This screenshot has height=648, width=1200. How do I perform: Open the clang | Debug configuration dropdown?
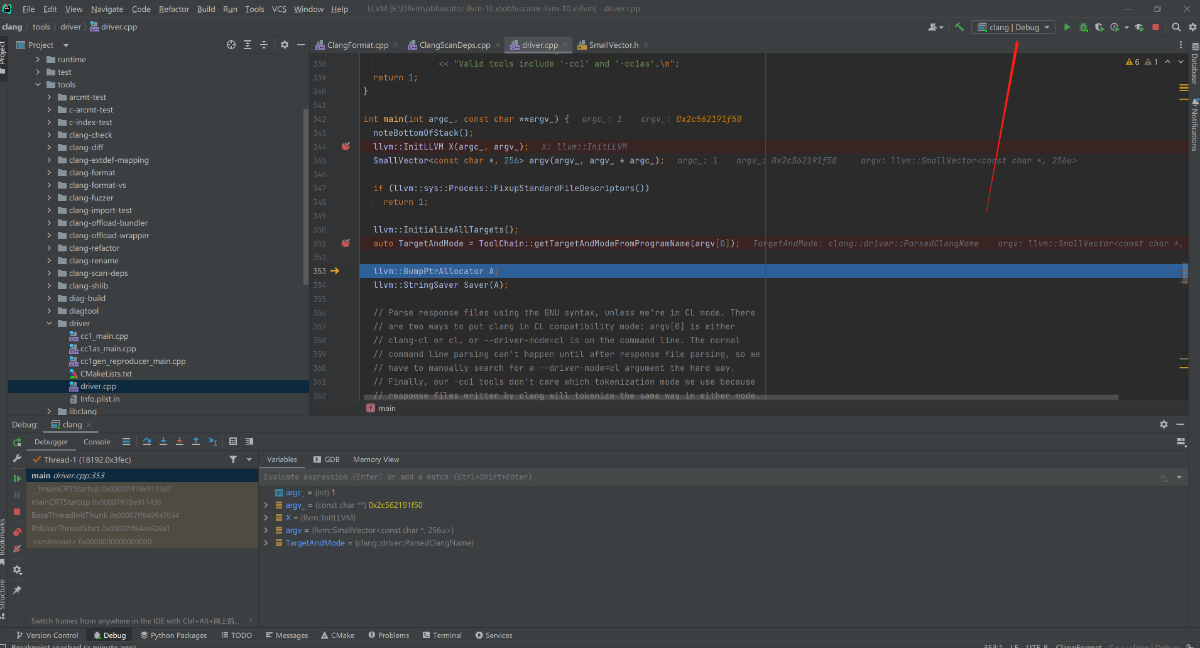1014,27
